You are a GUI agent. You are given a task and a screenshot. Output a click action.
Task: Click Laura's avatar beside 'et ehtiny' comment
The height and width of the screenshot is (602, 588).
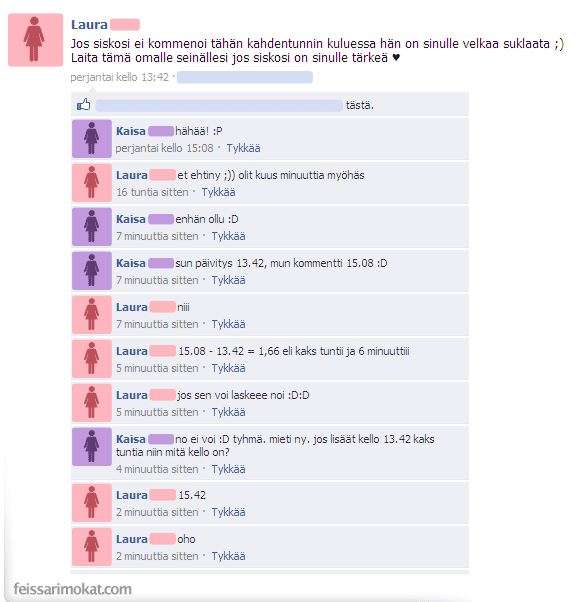tap(92, 183)
